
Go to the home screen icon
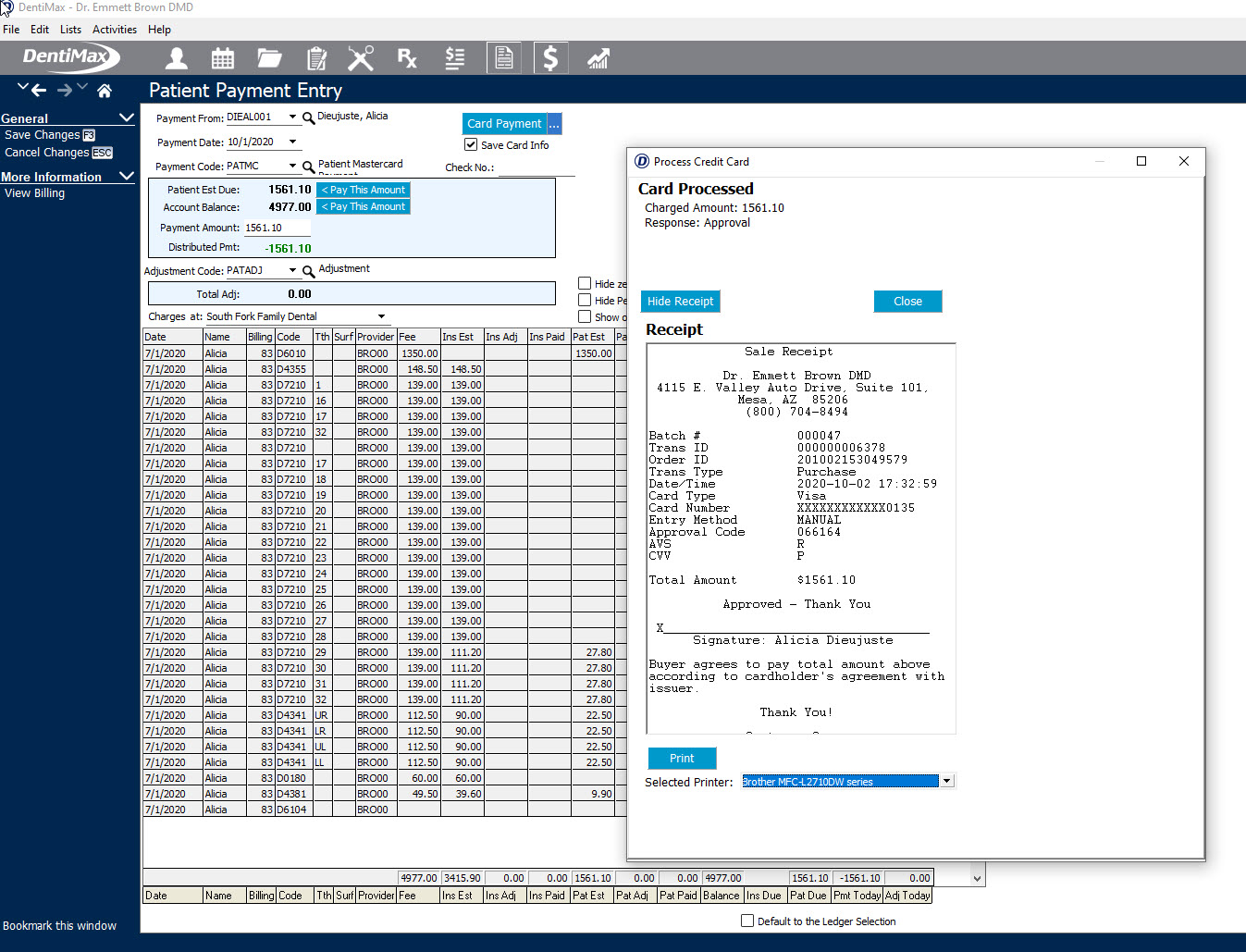pyautogui.click(x=105, y=91)
